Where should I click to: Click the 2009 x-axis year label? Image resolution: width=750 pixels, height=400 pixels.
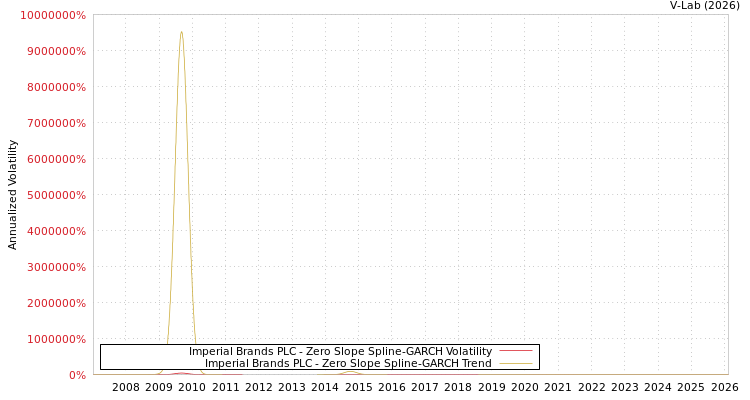click(x=159, y=388)
